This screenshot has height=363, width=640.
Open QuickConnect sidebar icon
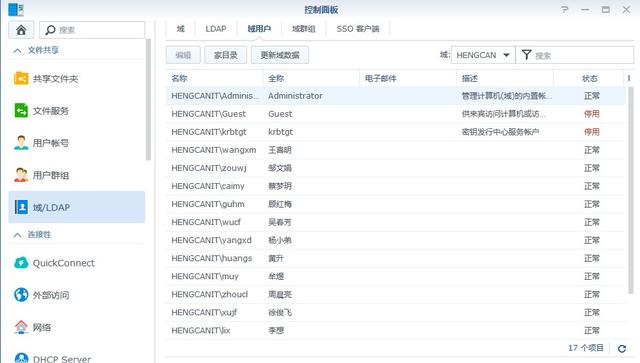tap(21, 263)
